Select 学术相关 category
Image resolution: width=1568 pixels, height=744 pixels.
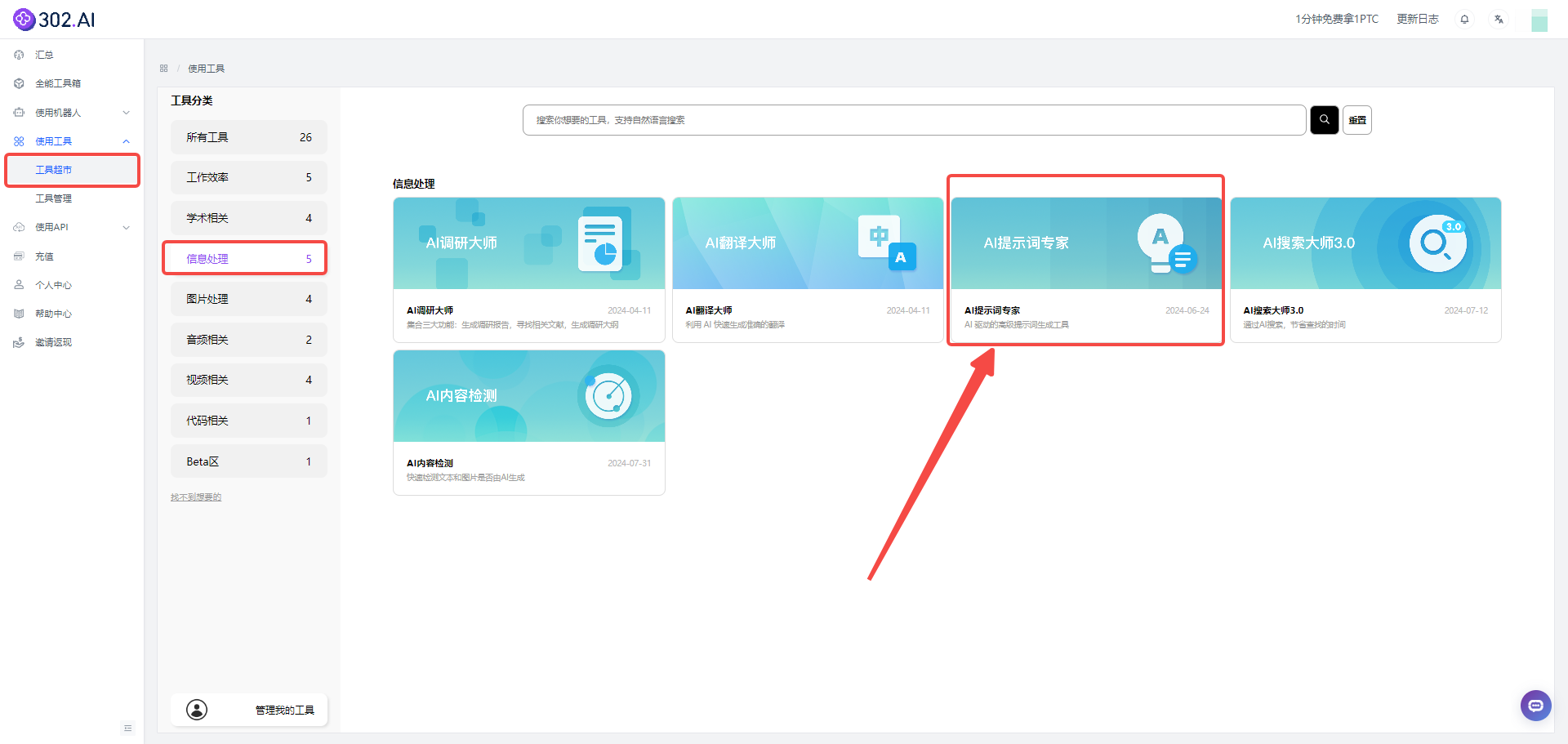(249, 218)
